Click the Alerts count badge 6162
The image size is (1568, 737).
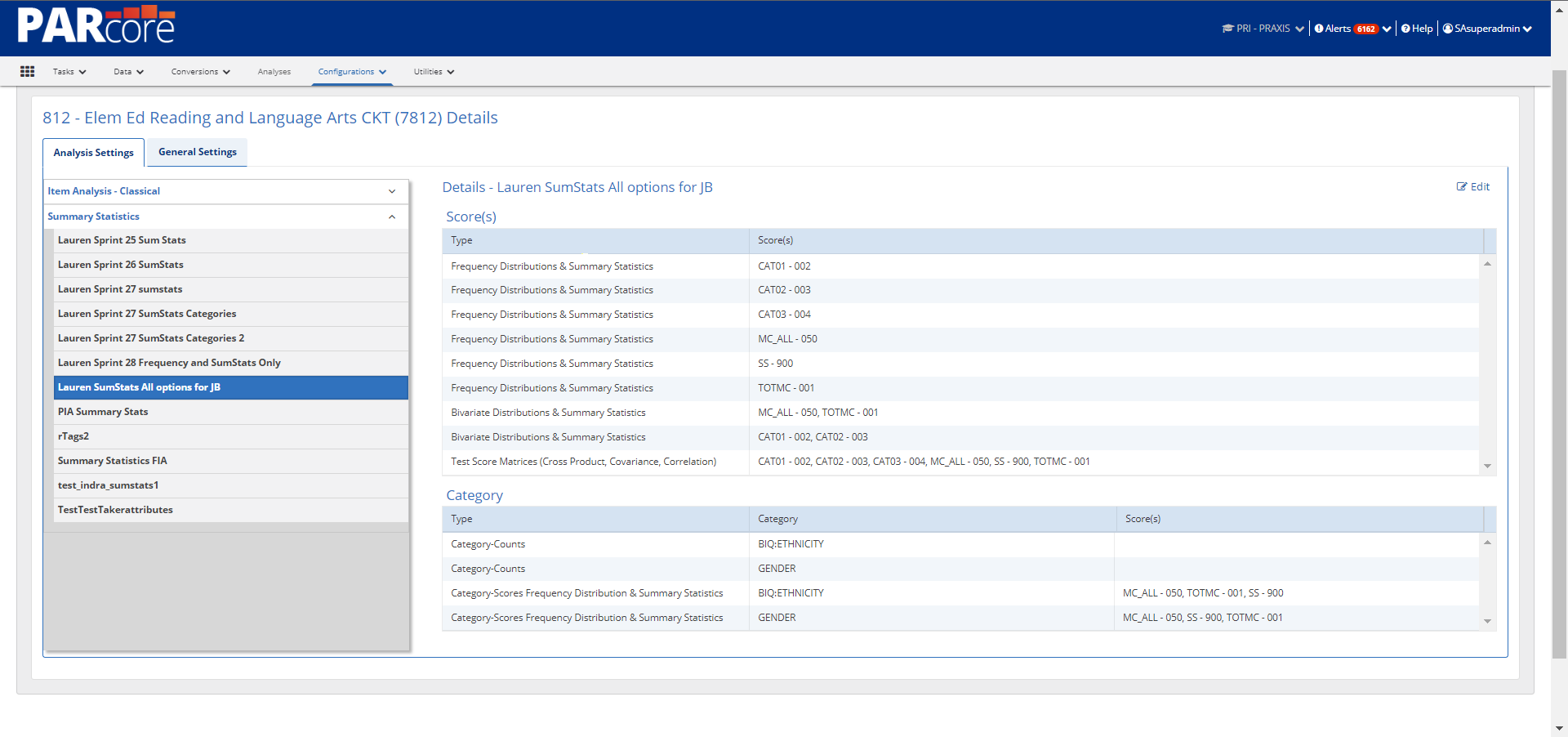click(1366, 29)
